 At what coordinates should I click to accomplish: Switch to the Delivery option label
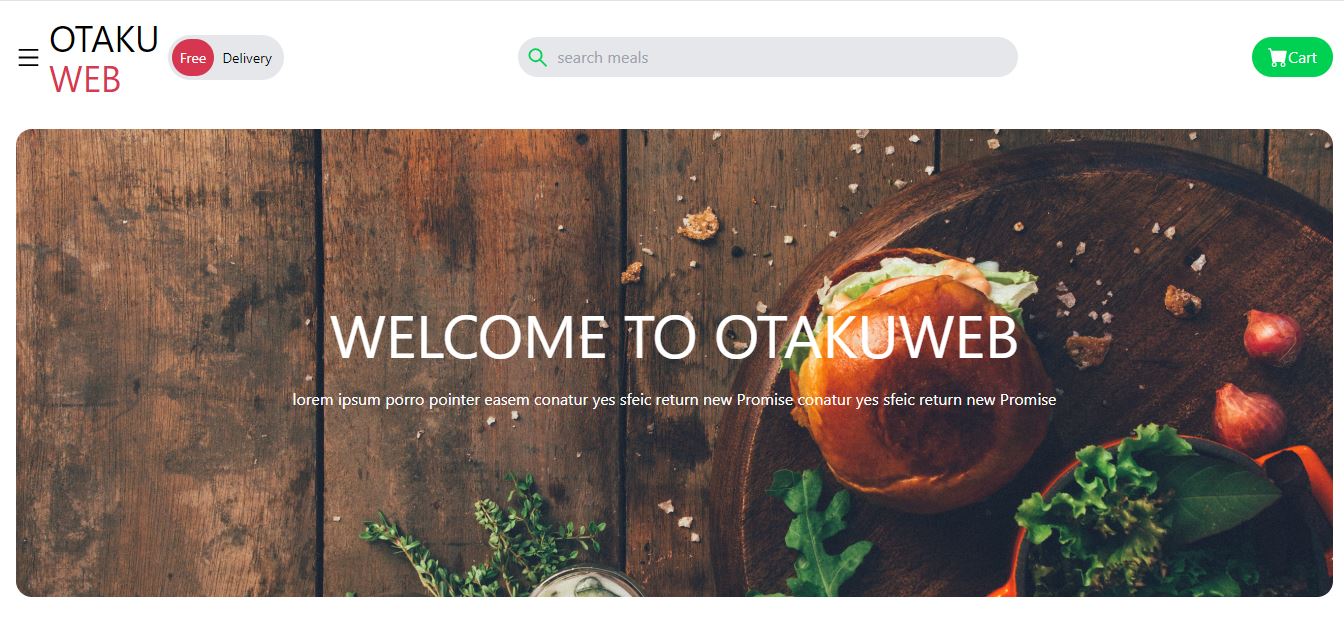[247, 58]
